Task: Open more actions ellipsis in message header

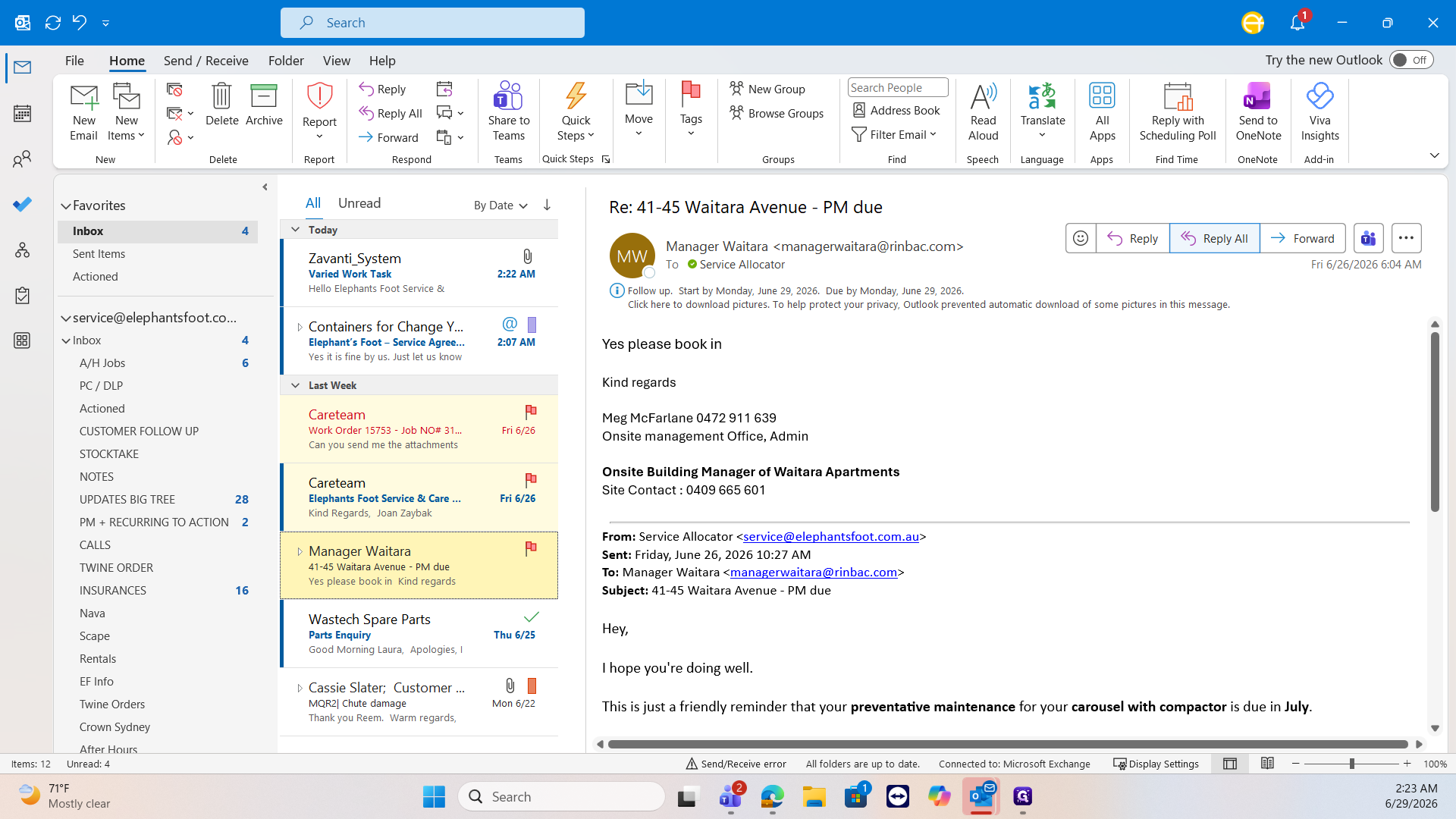Action: click(x=1406, y=238)
